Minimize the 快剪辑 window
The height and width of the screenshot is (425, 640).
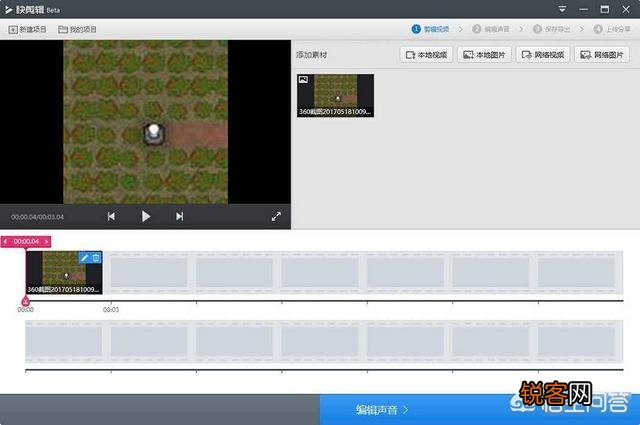pyautogui.click(x=584, y=9)
